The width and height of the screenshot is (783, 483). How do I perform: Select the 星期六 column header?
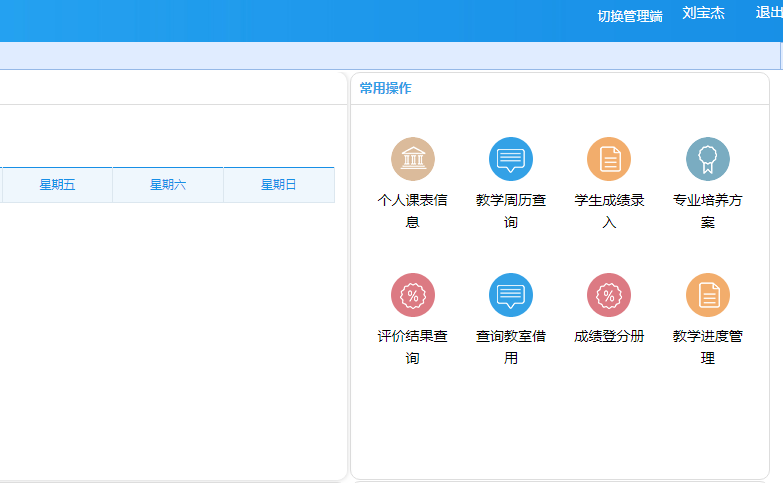click(x=168, y=185)
